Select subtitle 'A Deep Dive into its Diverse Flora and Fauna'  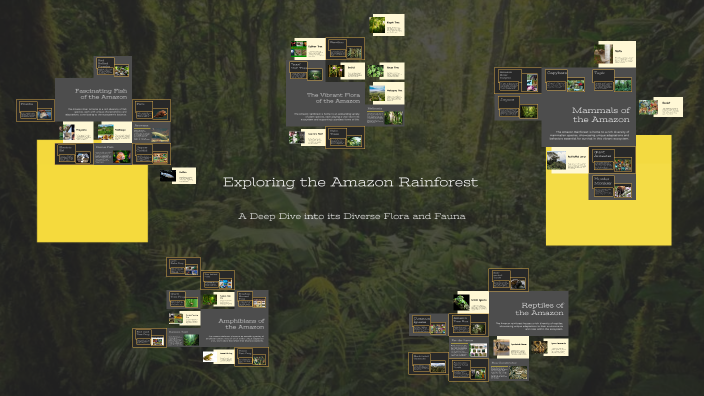click(x=352, y=216)
